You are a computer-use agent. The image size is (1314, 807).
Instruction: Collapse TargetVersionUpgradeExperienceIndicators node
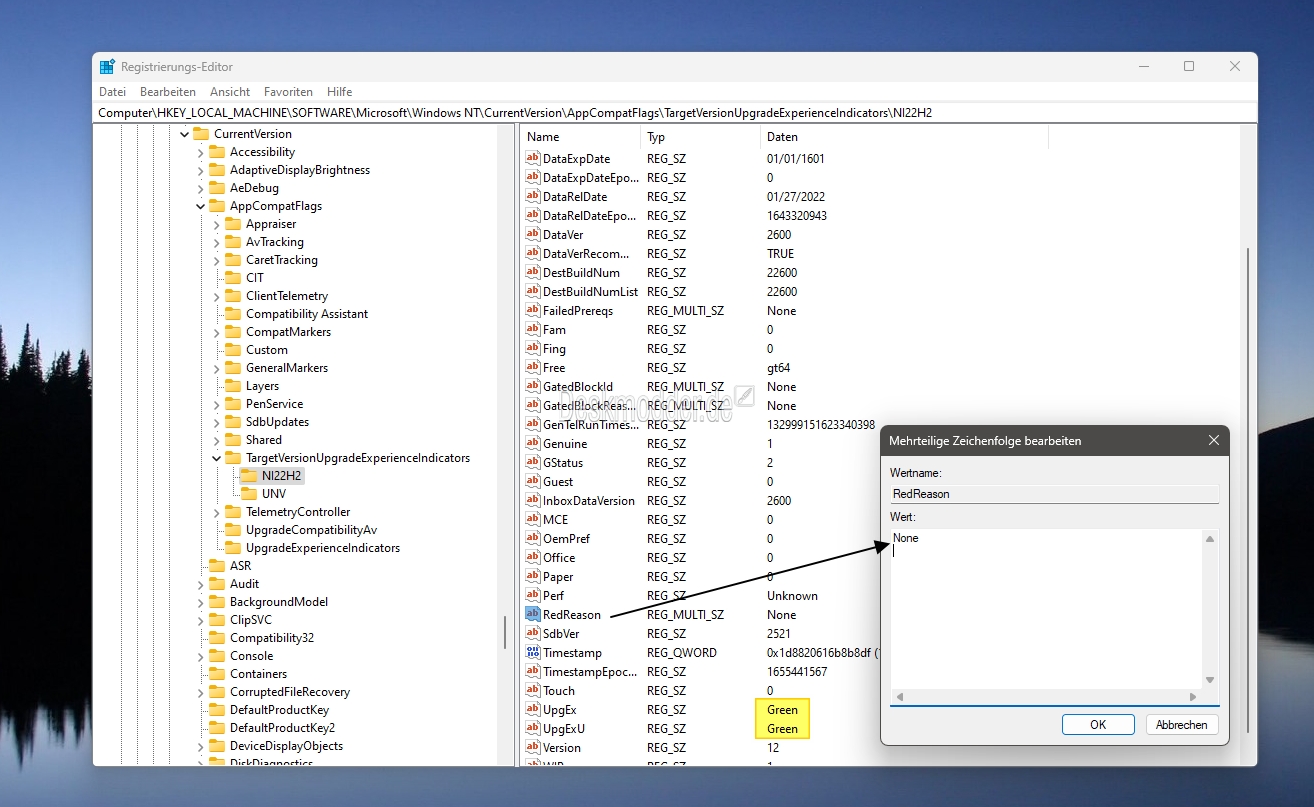217,458
